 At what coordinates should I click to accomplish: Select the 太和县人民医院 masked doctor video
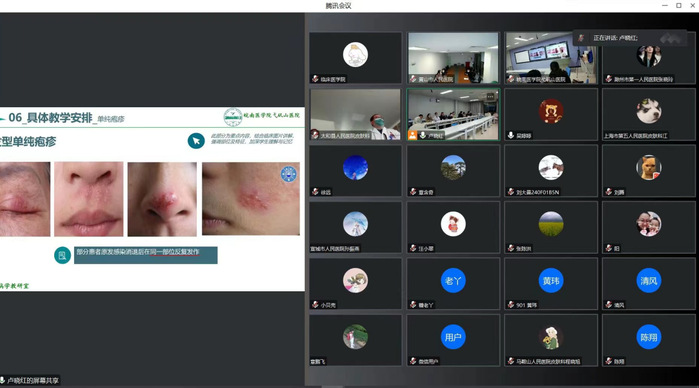(x=355, y=114)
